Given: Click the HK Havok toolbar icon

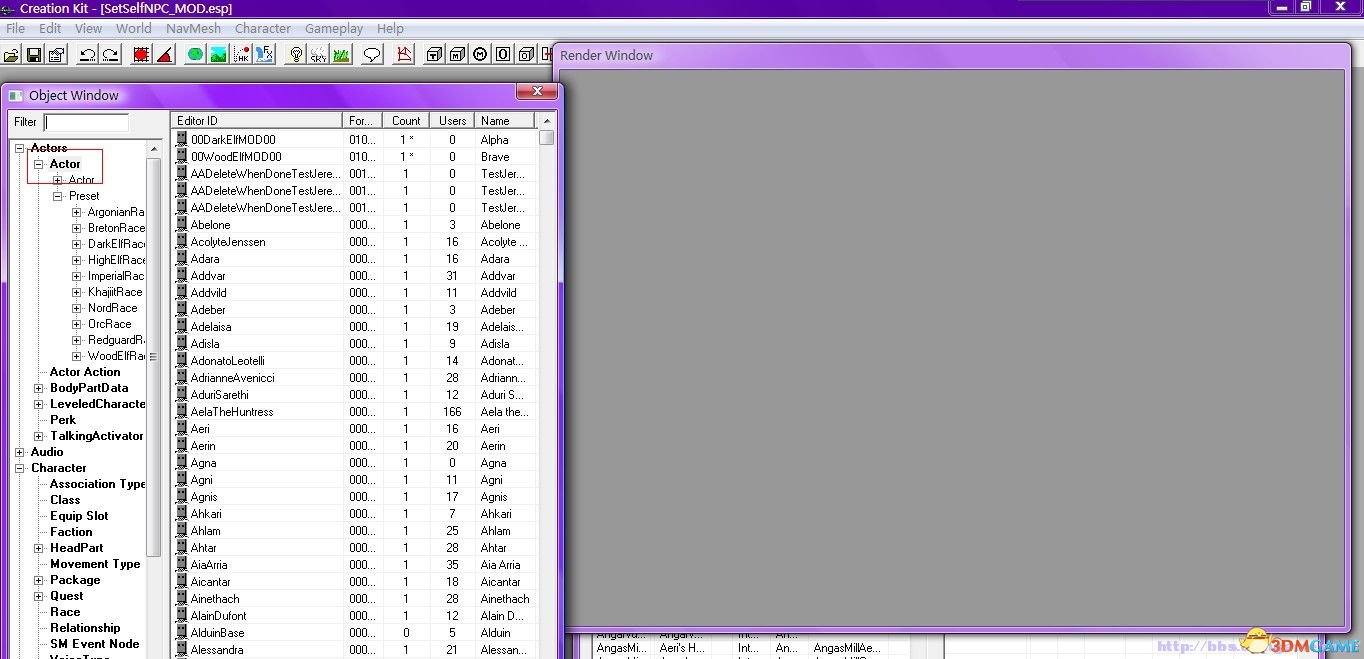Looking at the screenshot, I should click(241, 55).
